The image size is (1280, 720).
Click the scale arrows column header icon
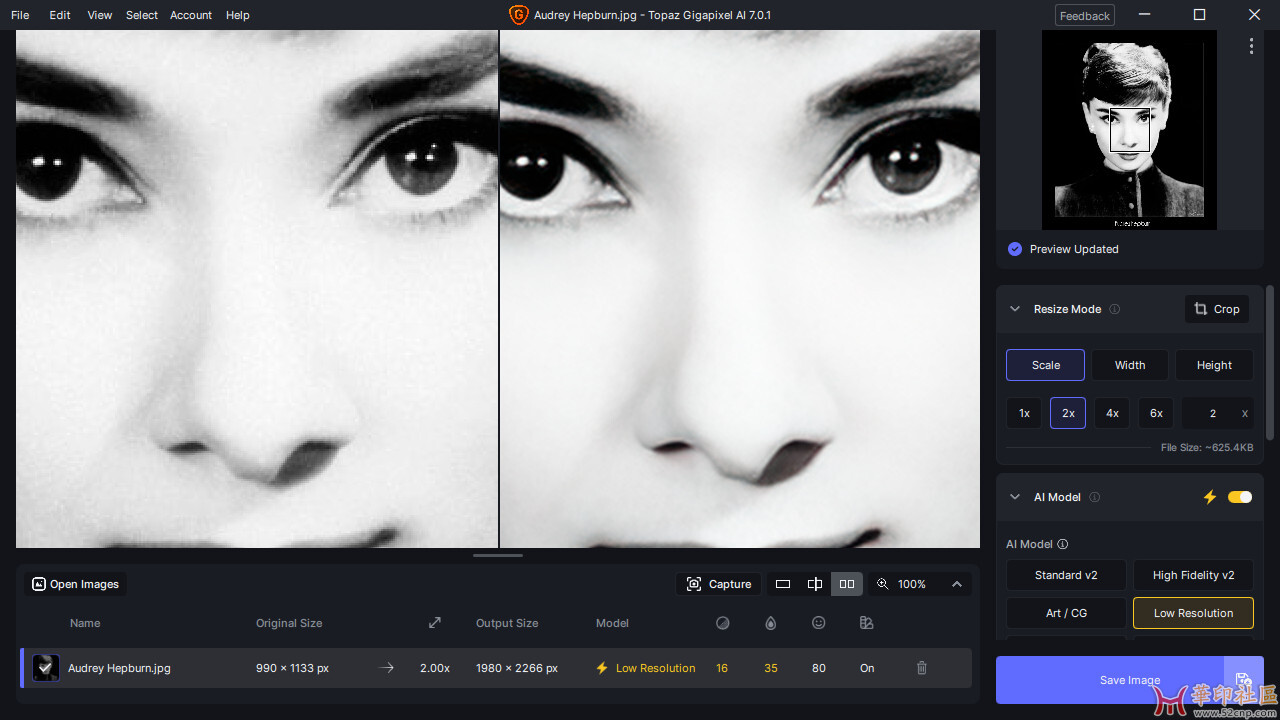pyautogui.click(x=435, y=623)
